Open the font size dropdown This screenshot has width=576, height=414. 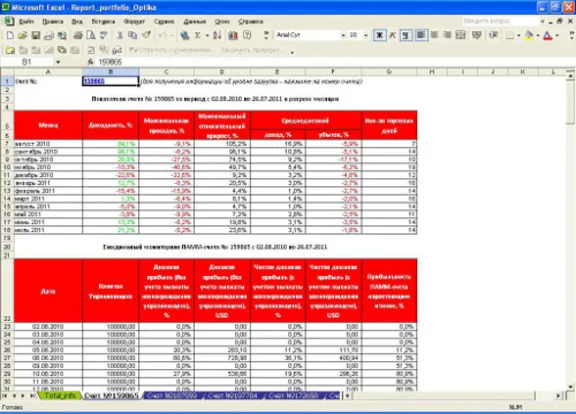pyautogui.click(x=366, y=35)
